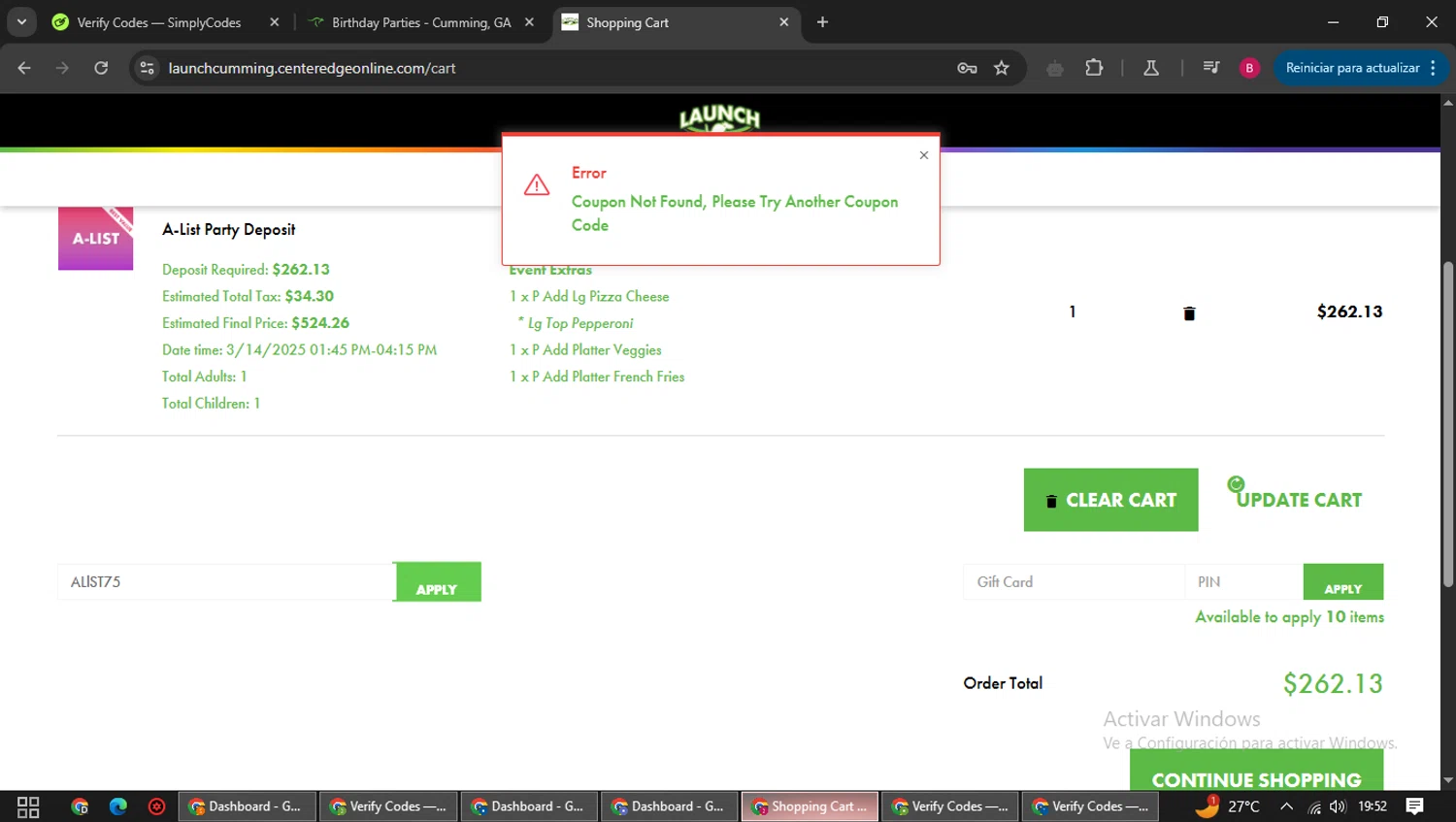Screen dimensions: 1456x822
Task: Close the Birthday Parties browser tab
Action: click(x=529, y=22)
